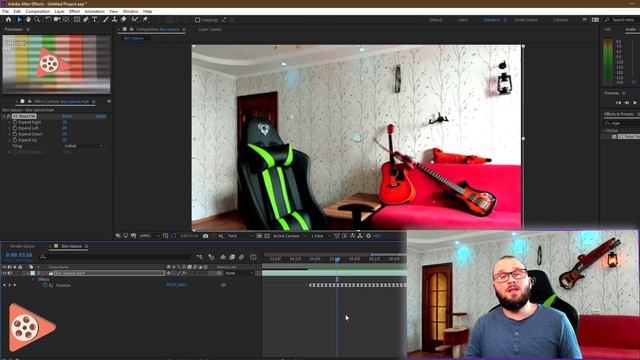Click the draft 3D icon in the timeline

[x=211, y=257]
